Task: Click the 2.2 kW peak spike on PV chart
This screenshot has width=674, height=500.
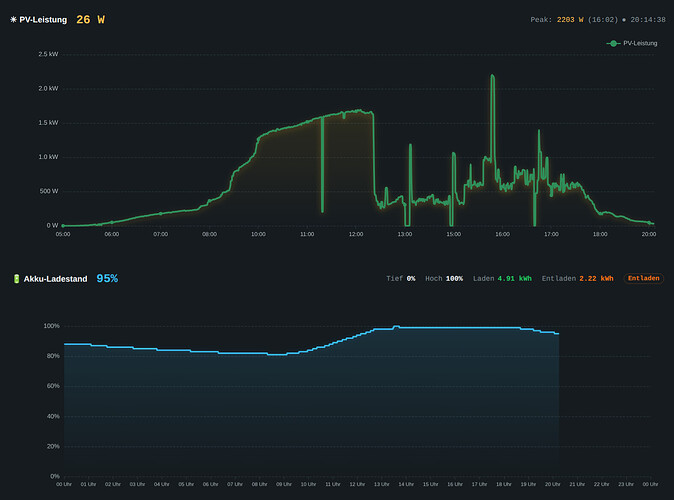Action: [x=492, y=76]
